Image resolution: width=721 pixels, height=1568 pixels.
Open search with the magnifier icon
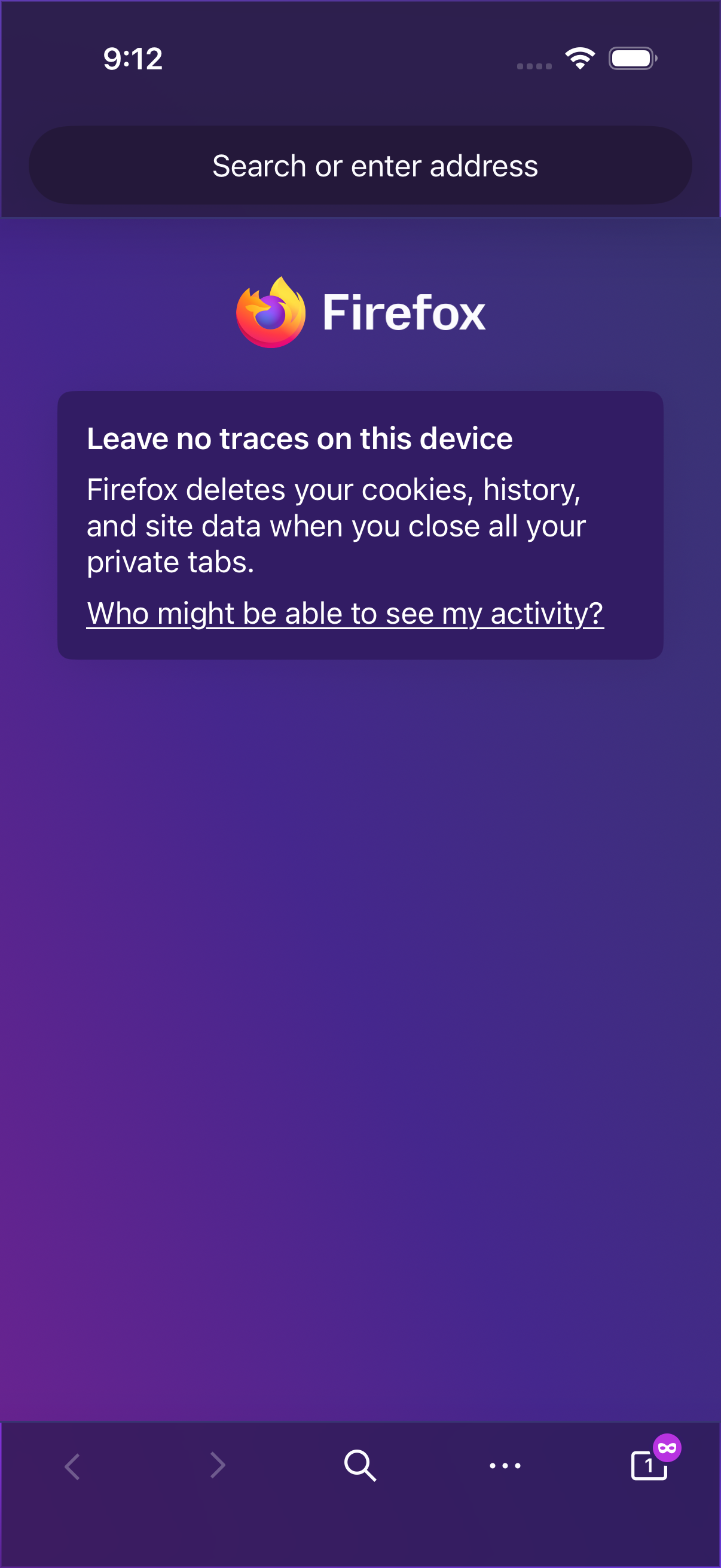point(360,1466)
